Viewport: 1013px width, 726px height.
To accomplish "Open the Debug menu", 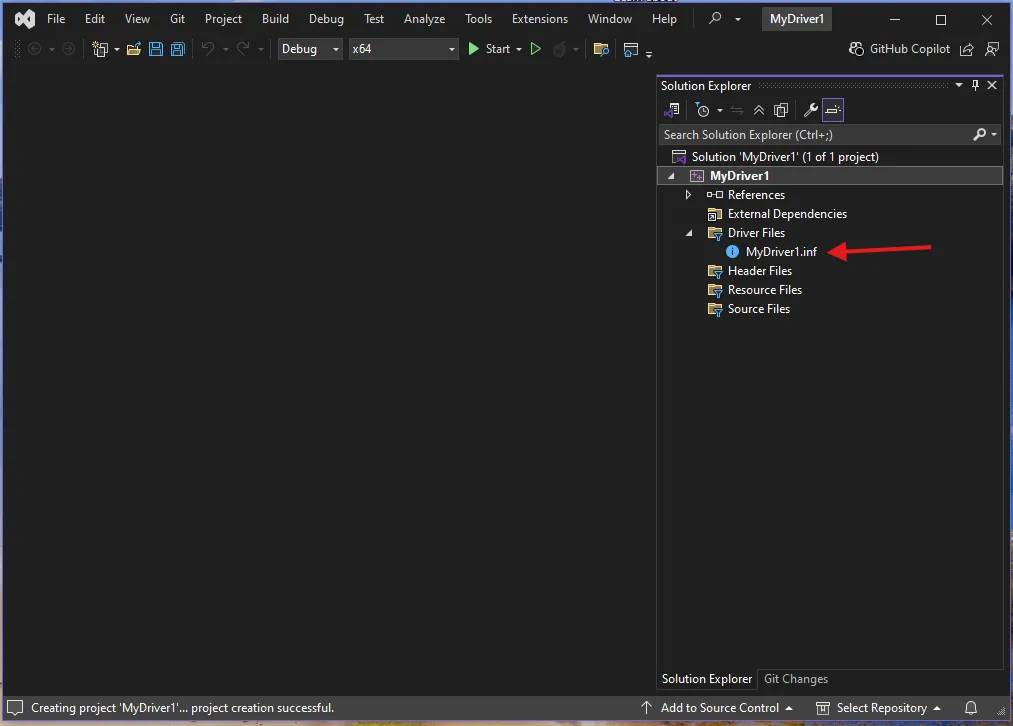I will coord(326,19).
